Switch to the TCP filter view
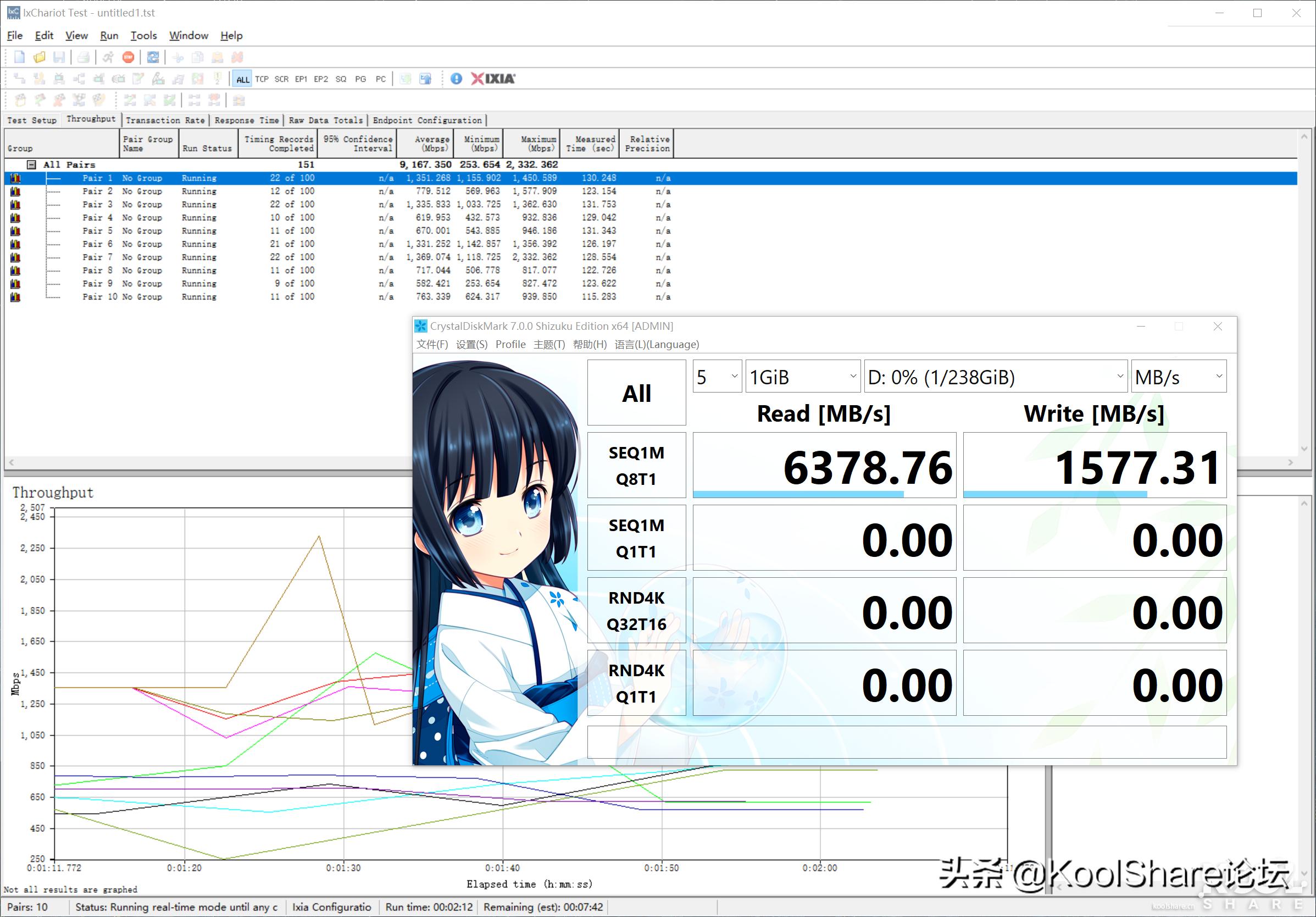The width and height of the screenshot is (1316, 917). point(262,79)
